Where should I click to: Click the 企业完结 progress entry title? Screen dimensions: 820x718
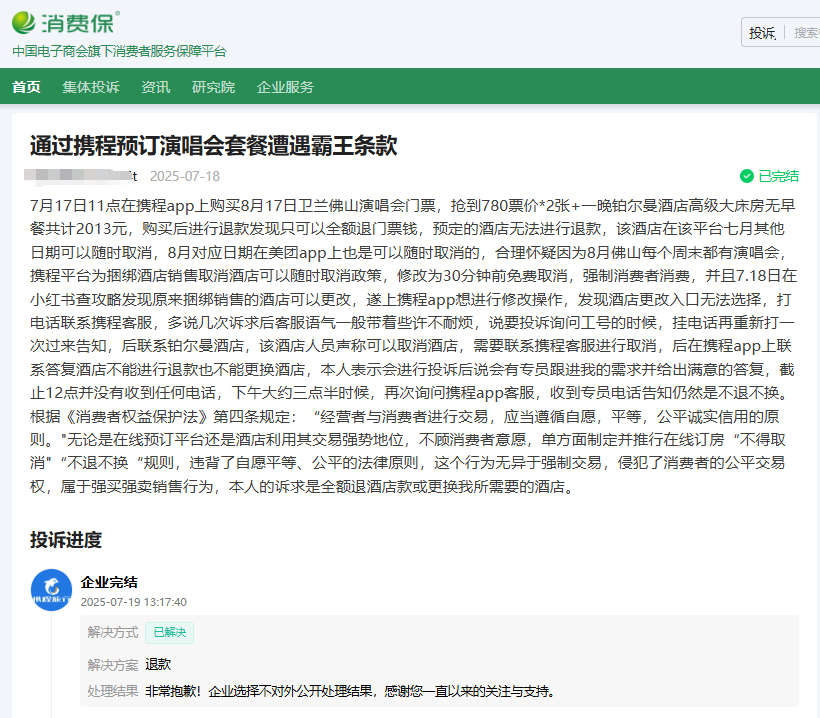click(x=109, y=582)
